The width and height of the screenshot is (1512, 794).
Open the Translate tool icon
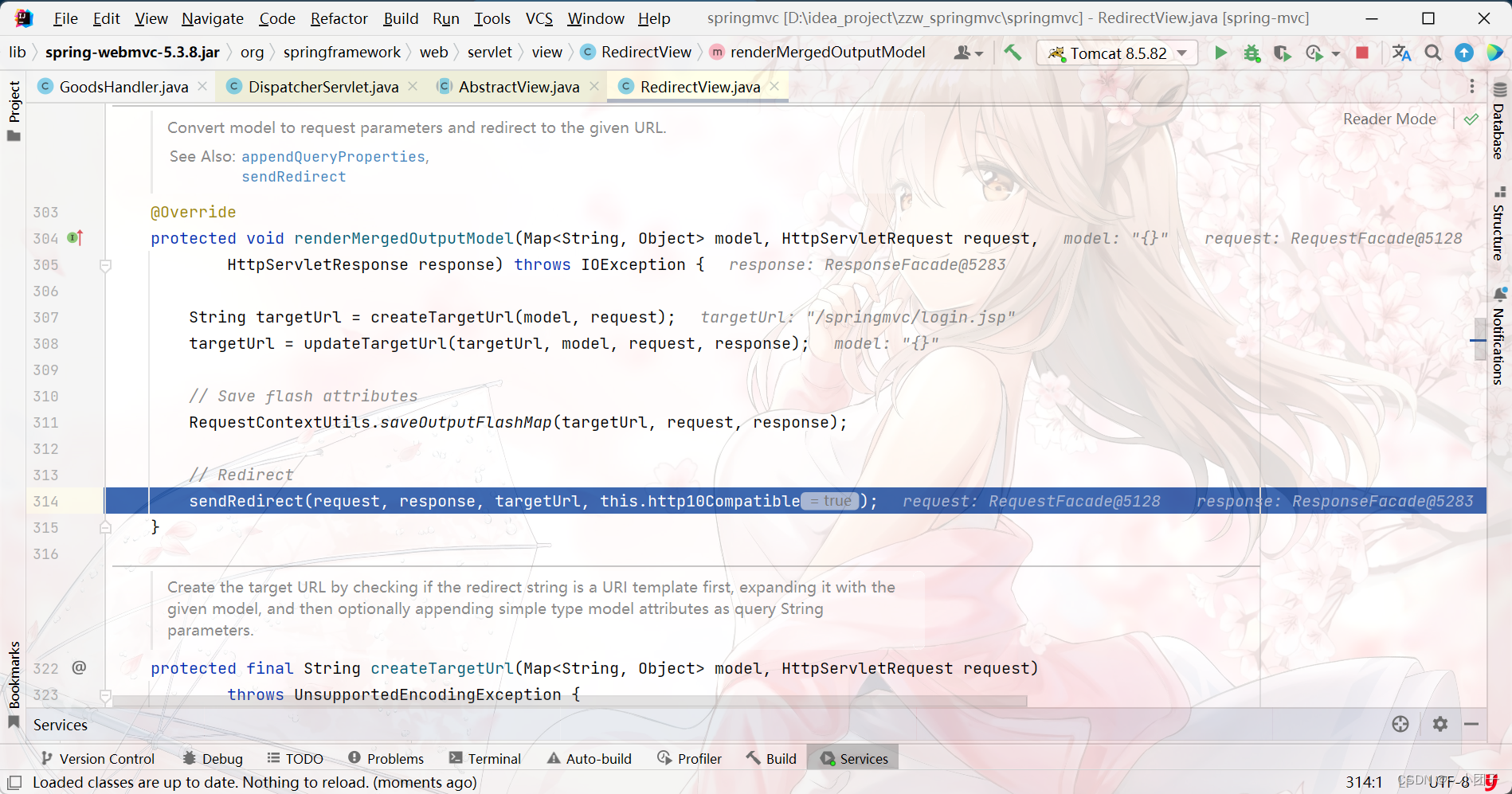(1401, 53)
